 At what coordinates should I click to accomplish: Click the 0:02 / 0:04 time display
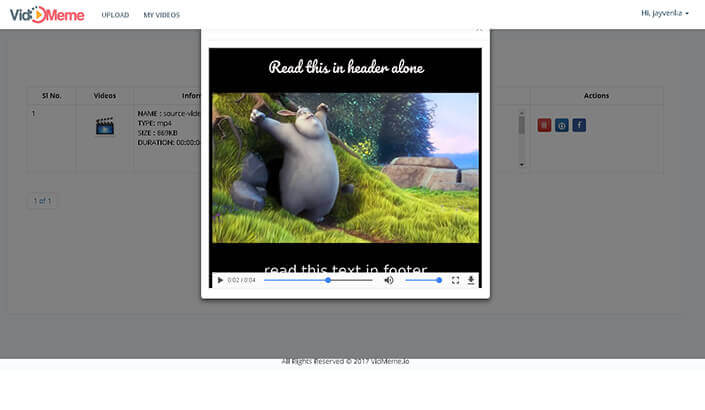(x=241, y=280)
